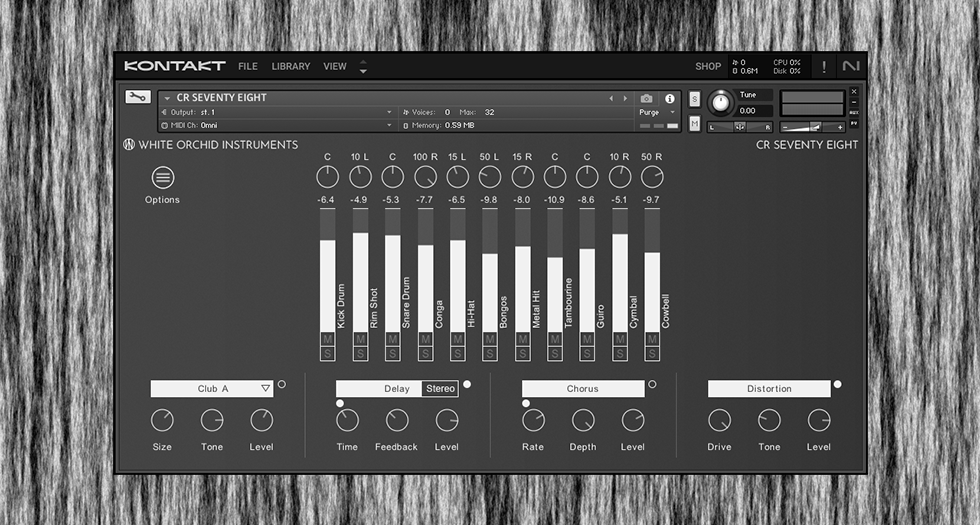
Task: Open the FILE menu
Action: tap(248, 66)
